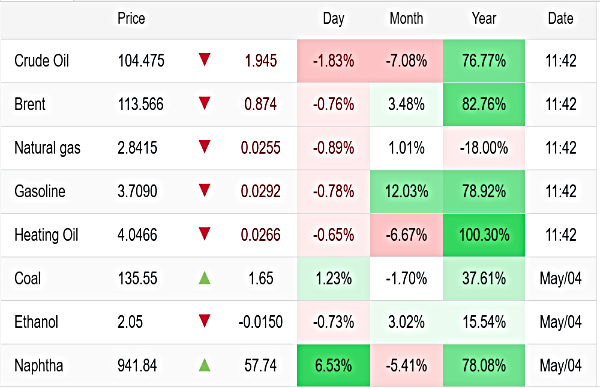Open the Gasoline commodity link

point(40,191)
